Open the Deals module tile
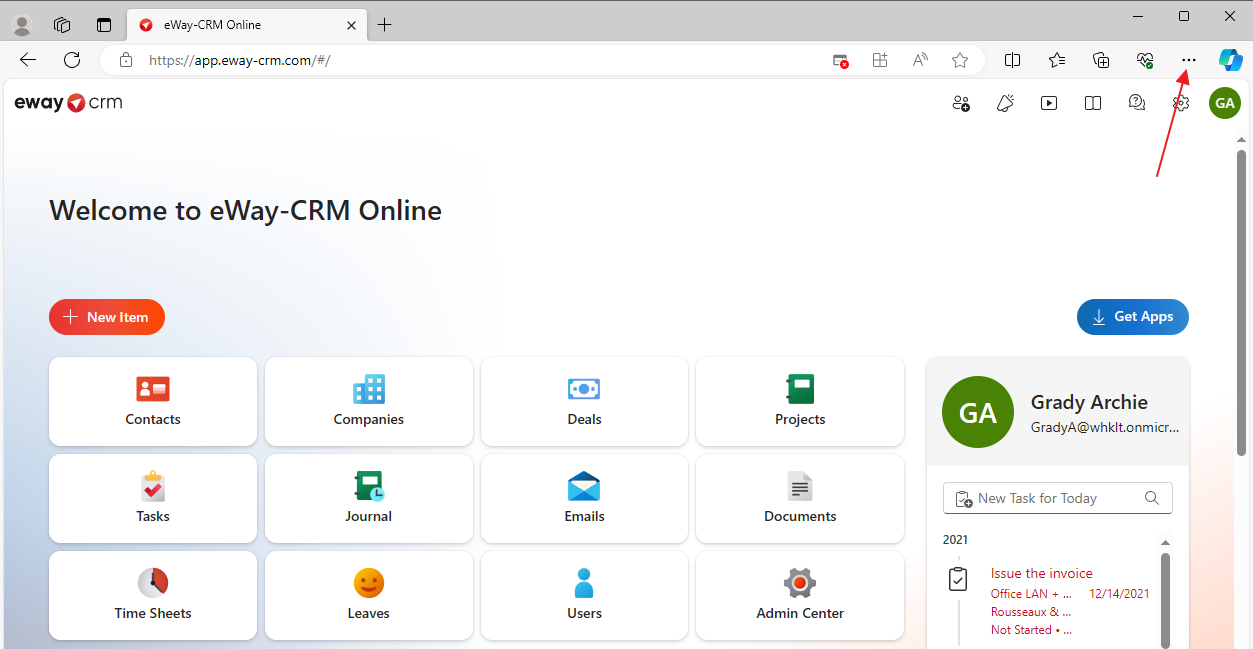Image resolution: width=1253 pixels, height=649 pixels. [x=584, y=402]
